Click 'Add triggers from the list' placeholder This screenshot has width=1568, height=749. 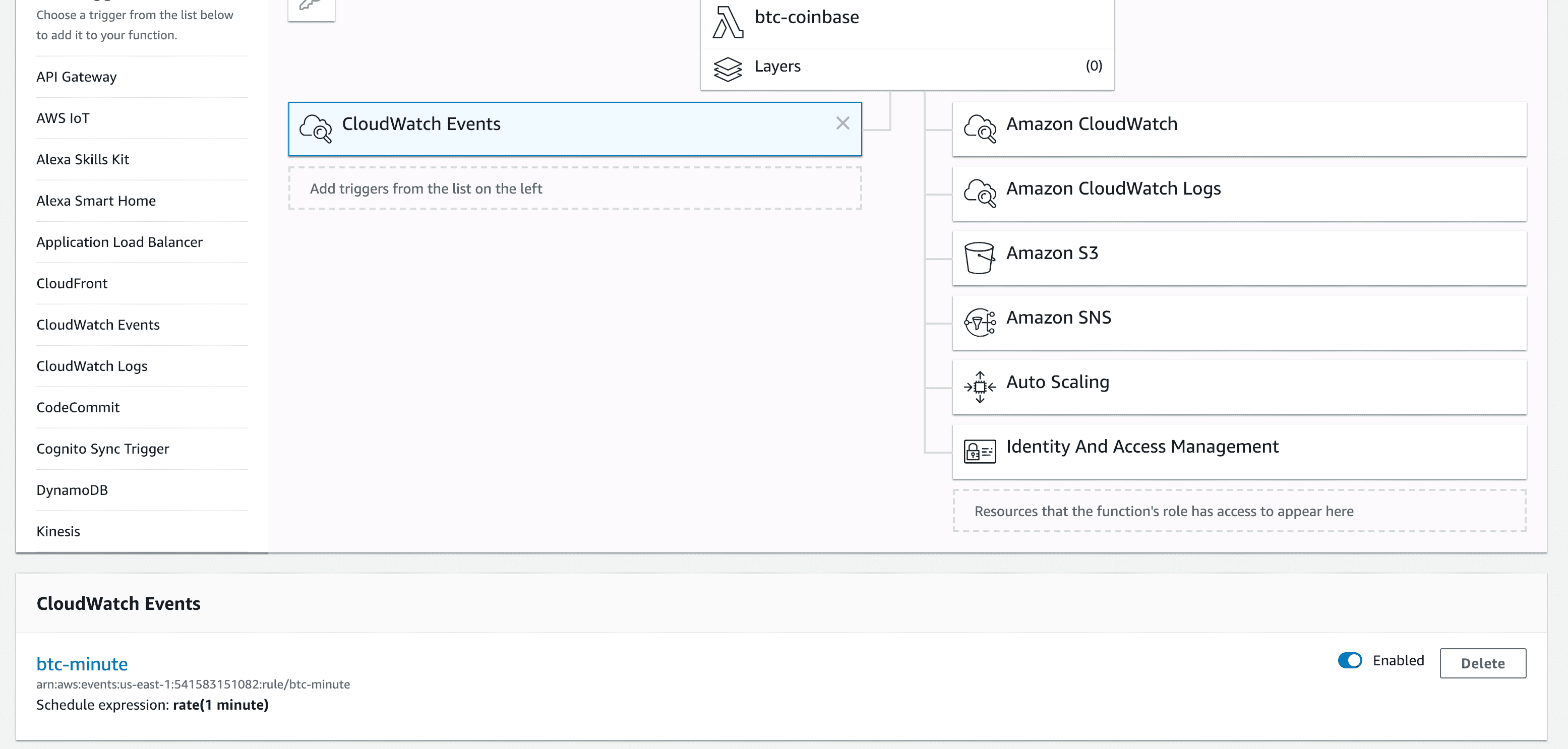click(x=575, y=189)
